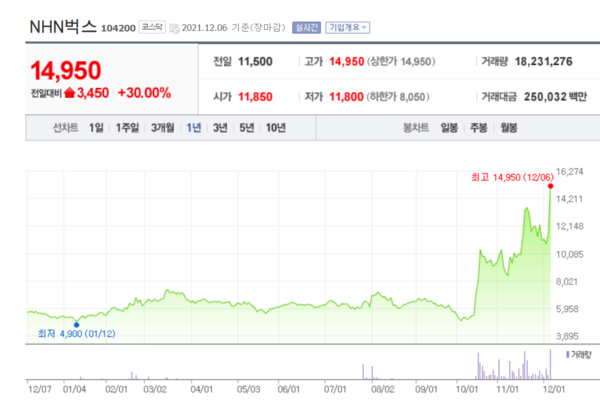
Task: Switch to 일봉 candle chart
Action: 449,128
